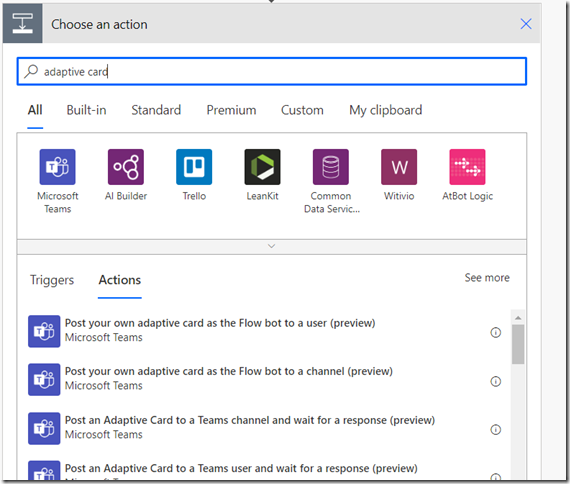Switch to the Triggers tab

click(52, 280)
